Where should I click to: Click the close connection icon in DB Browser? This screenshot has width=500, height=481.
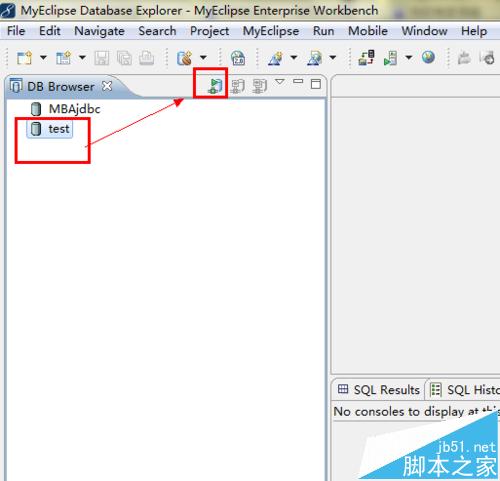(238, 86)
